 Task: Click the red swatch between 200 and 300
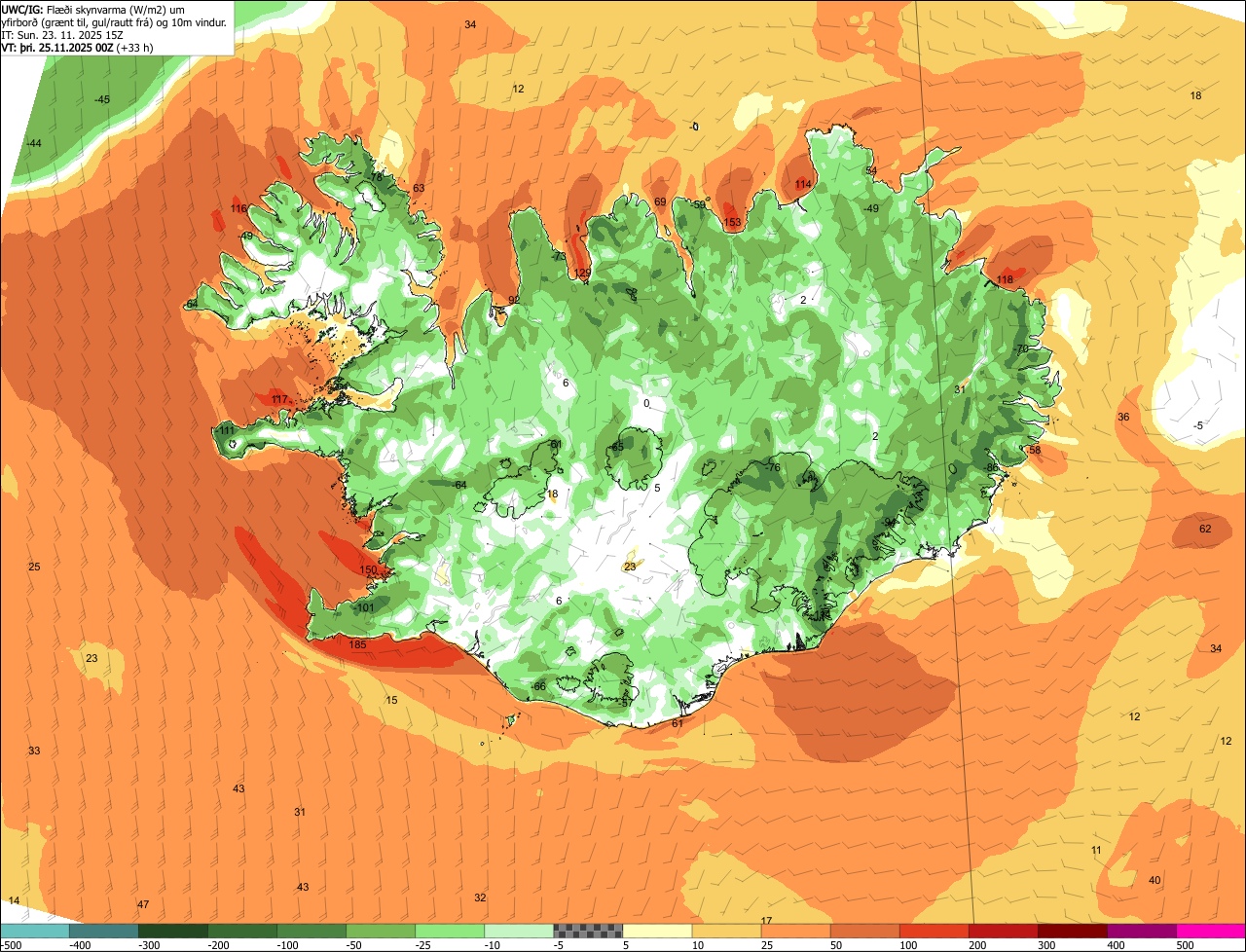pyautogui.click(x=1003, y=931)
